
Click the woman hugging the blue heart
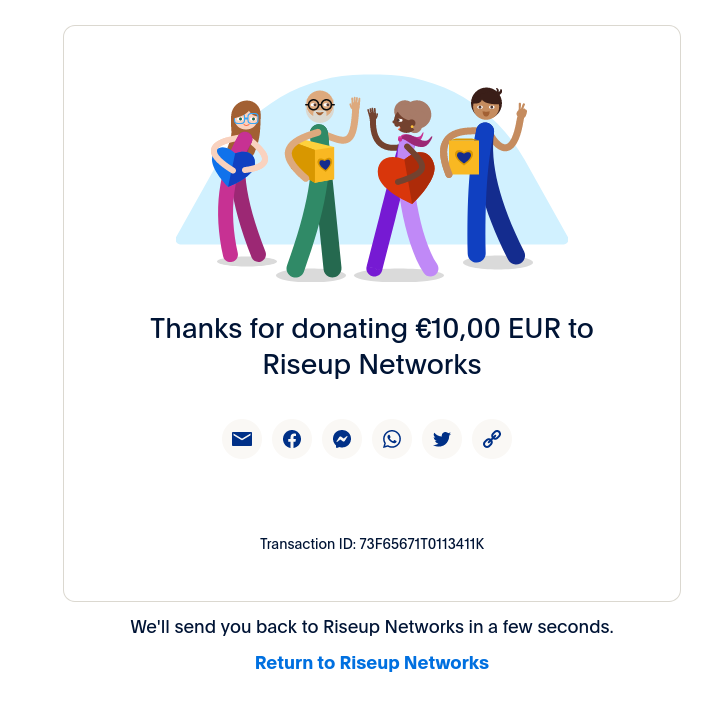point(240,182)
